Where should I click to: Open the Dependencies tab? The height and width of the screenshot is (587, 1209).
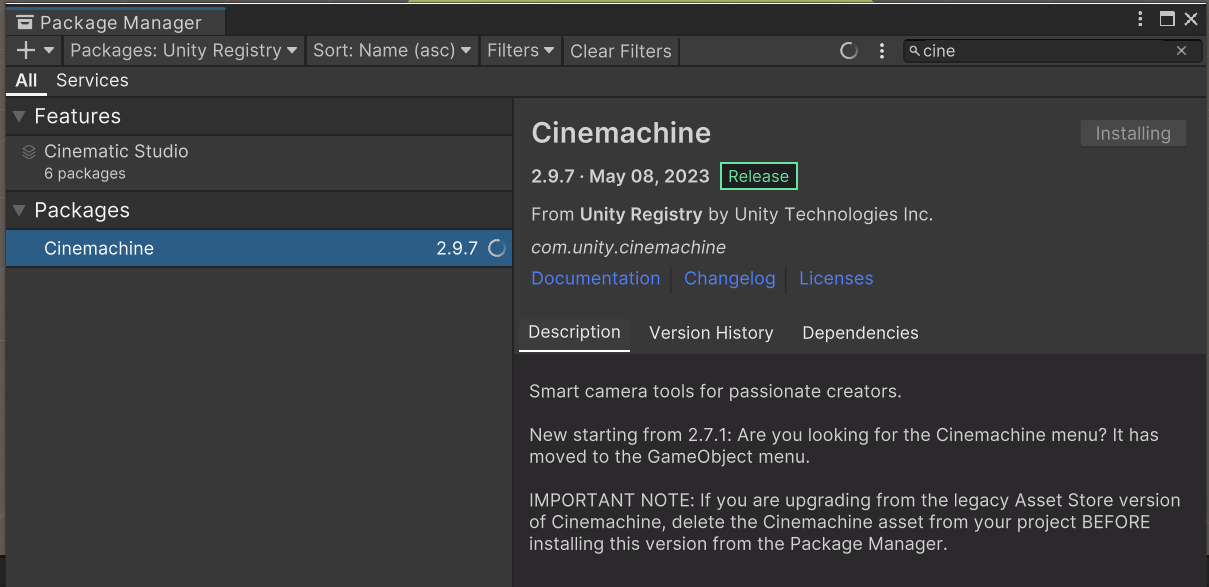[860, 333]
